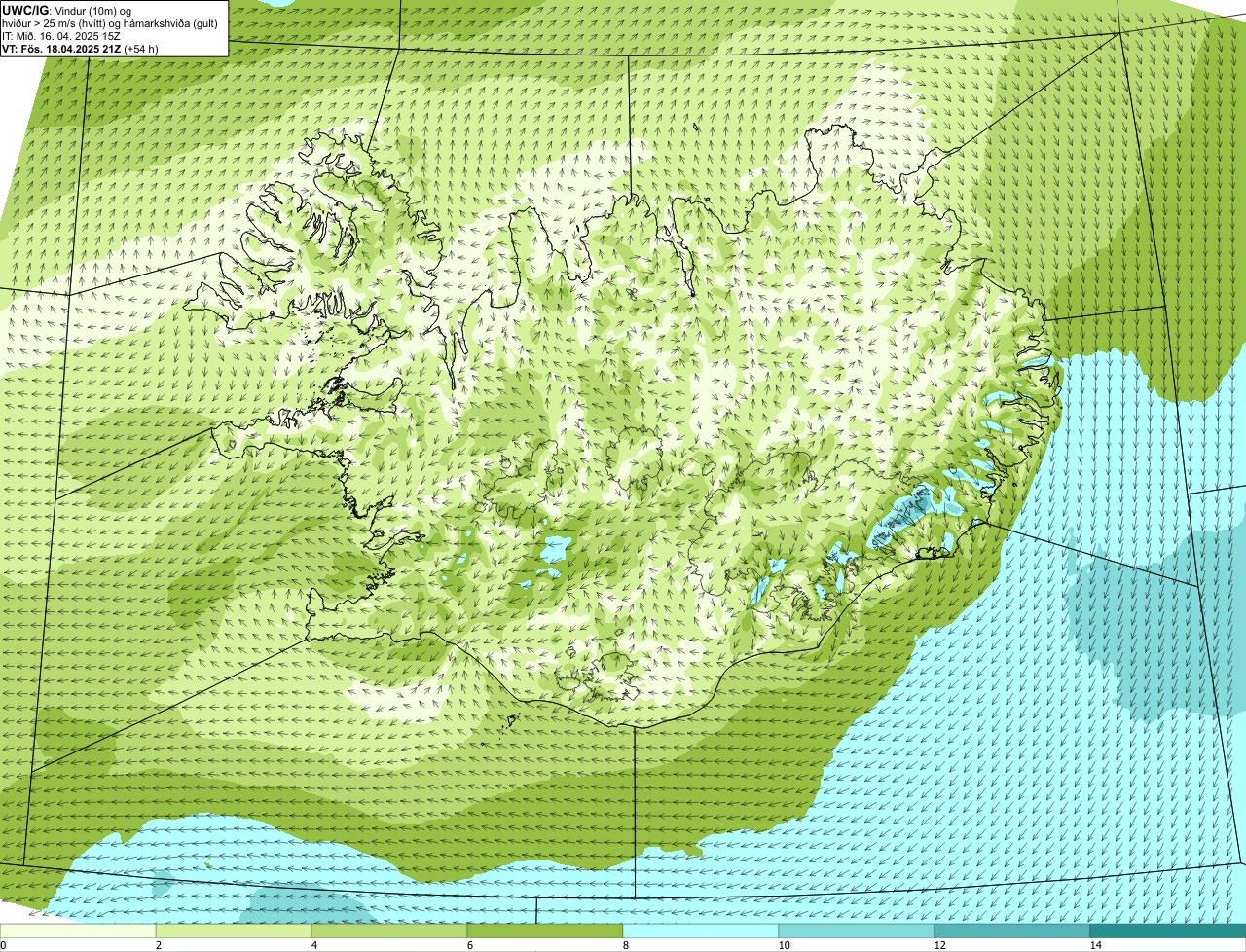Screen dimensions: 1246x952
Task: Click the legend tick label "4"
Action: click(313, 945)
